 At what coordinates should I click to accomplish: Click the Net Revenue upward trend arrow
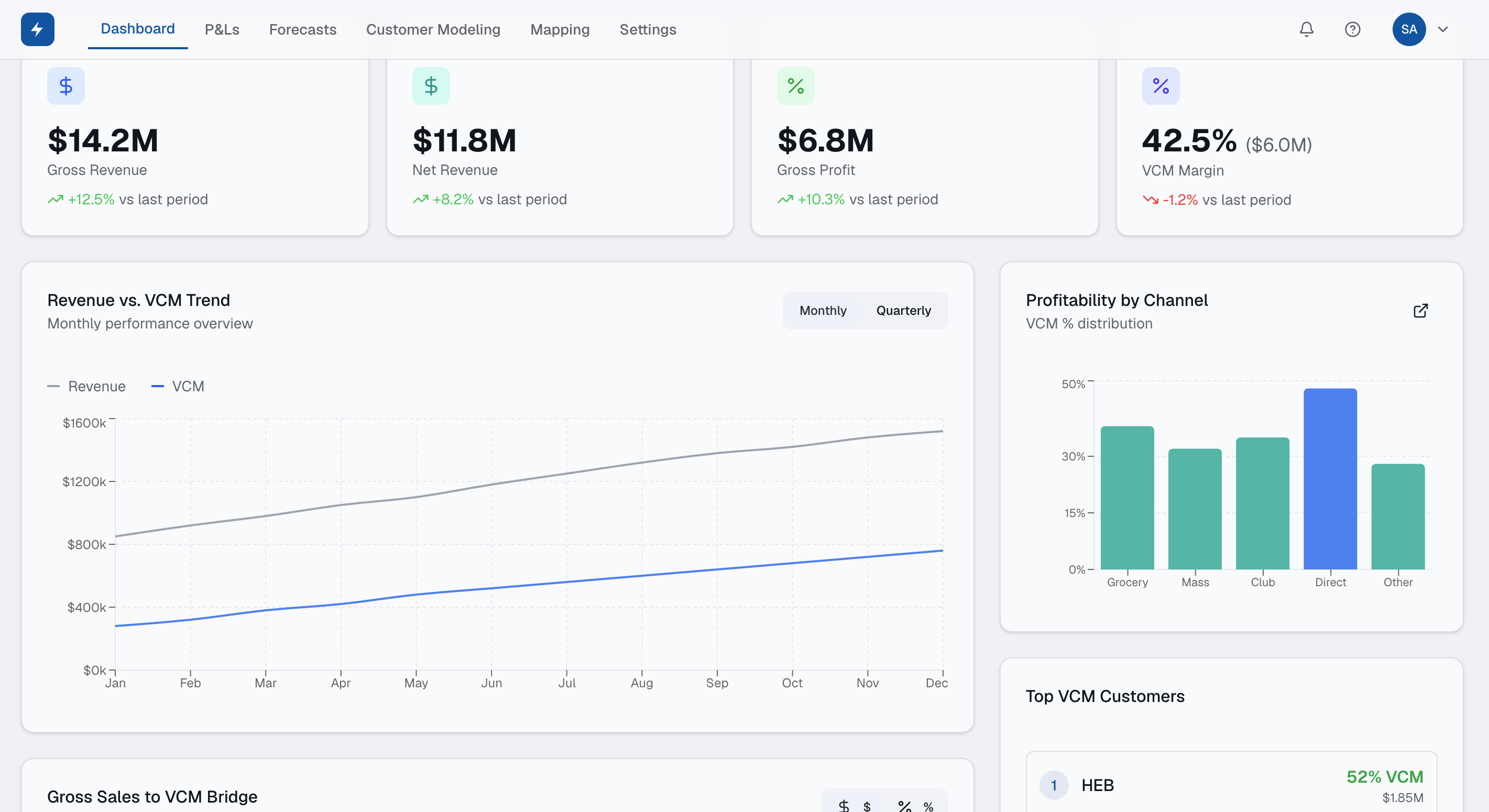(421, 200)
